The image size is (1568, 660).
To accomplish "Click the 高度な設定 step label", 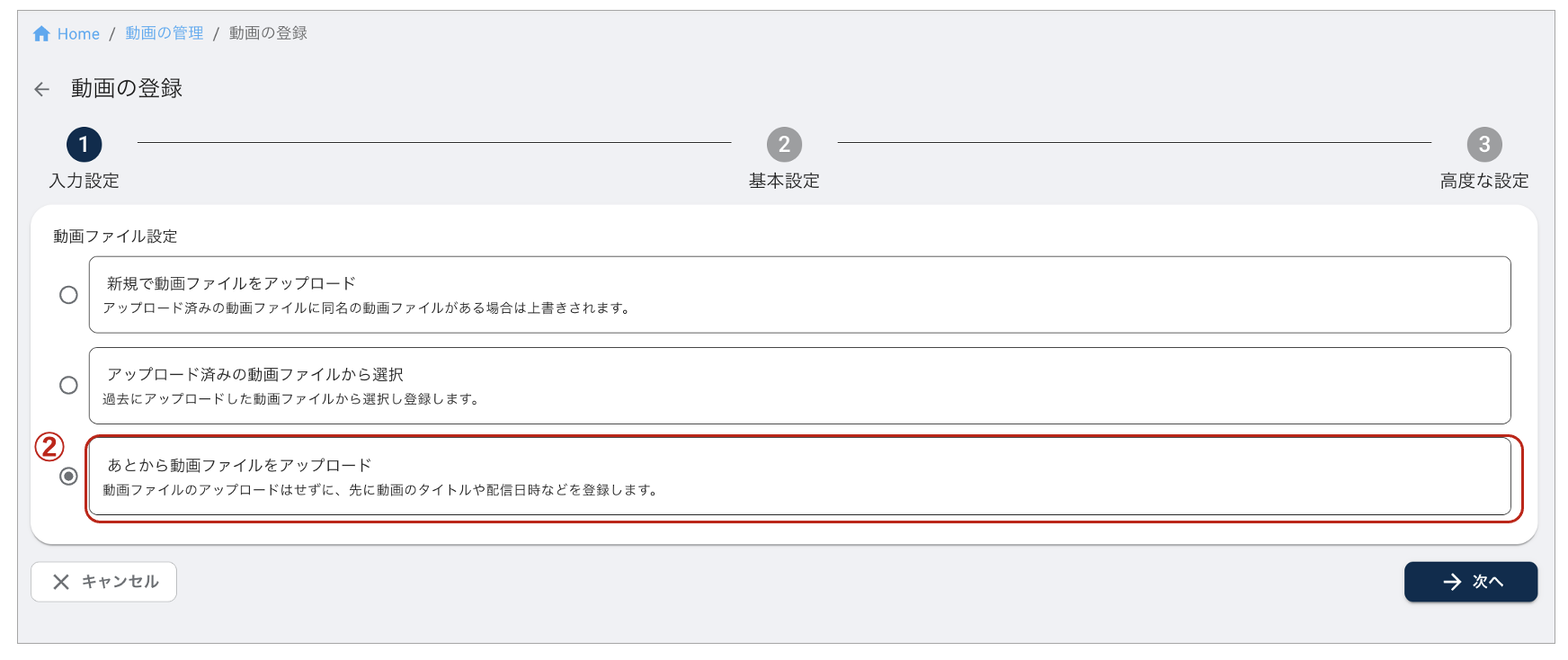I will click(1484, 181).
